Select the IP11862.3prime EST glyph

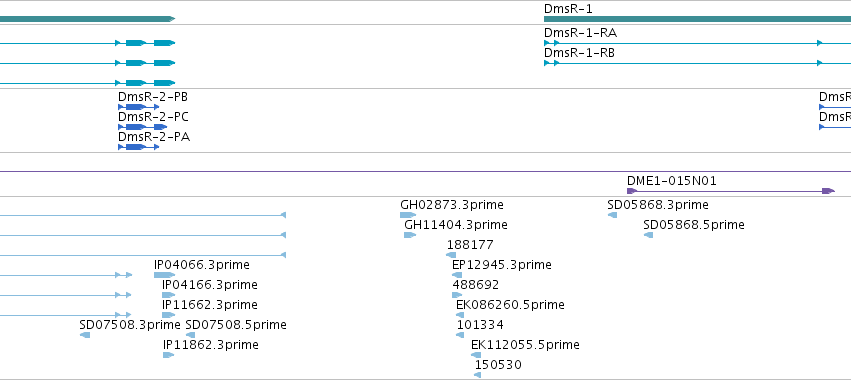(x=168, y=355)
